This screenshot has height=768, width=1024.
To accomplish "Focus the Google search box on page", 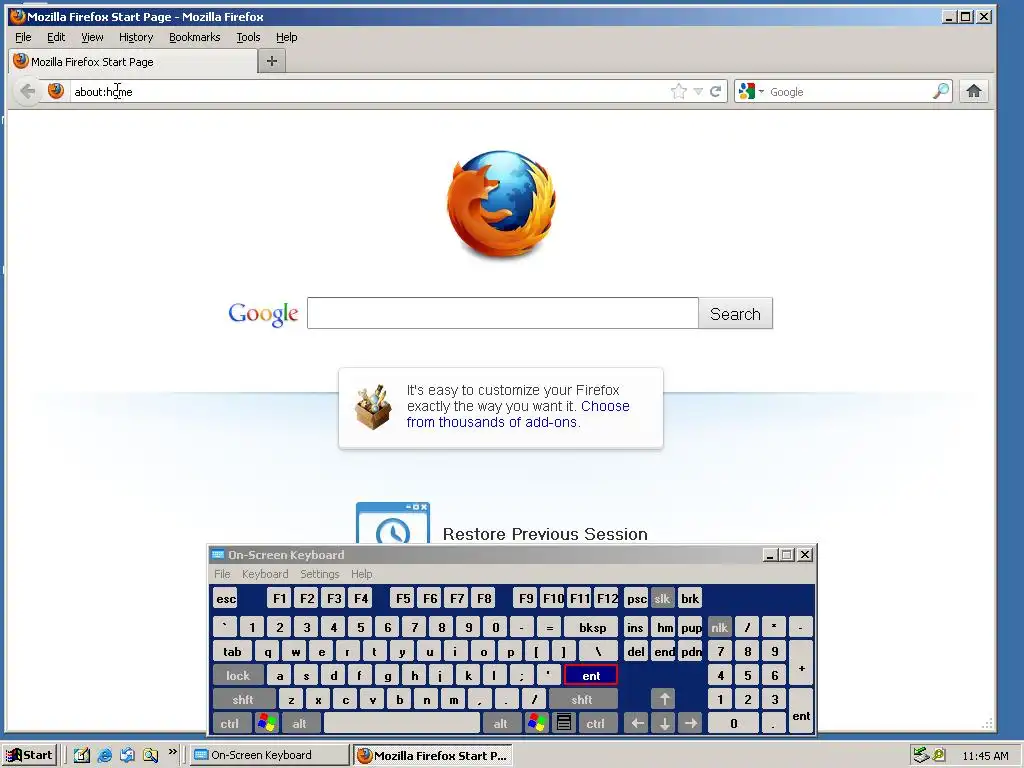I will [x=503, y=313].
